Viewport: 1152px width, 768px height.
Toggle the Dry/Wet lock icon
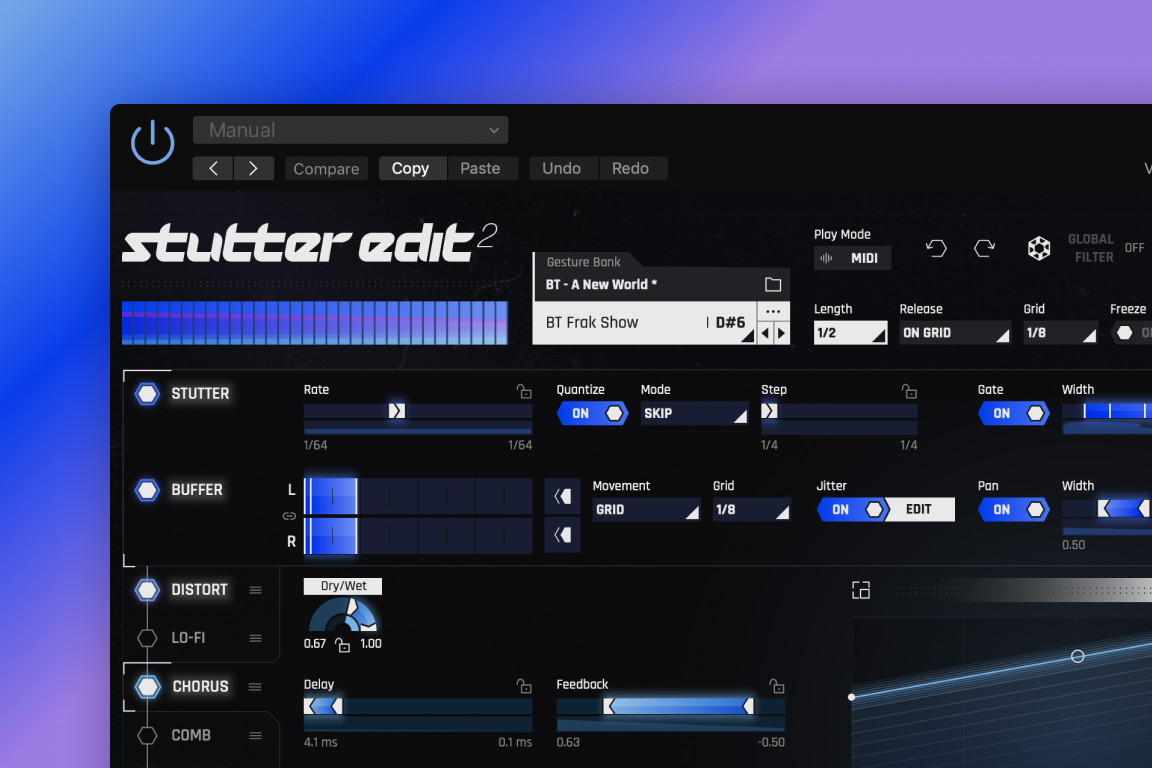343,645
